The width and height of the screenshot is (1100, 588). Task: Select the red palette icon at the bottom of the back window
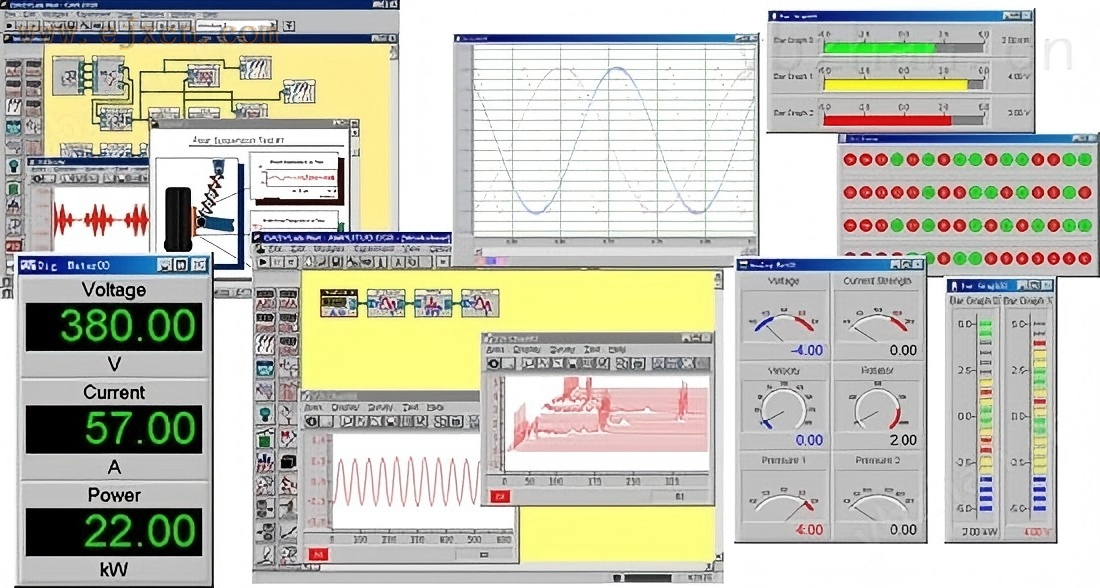tap(13, 246)
